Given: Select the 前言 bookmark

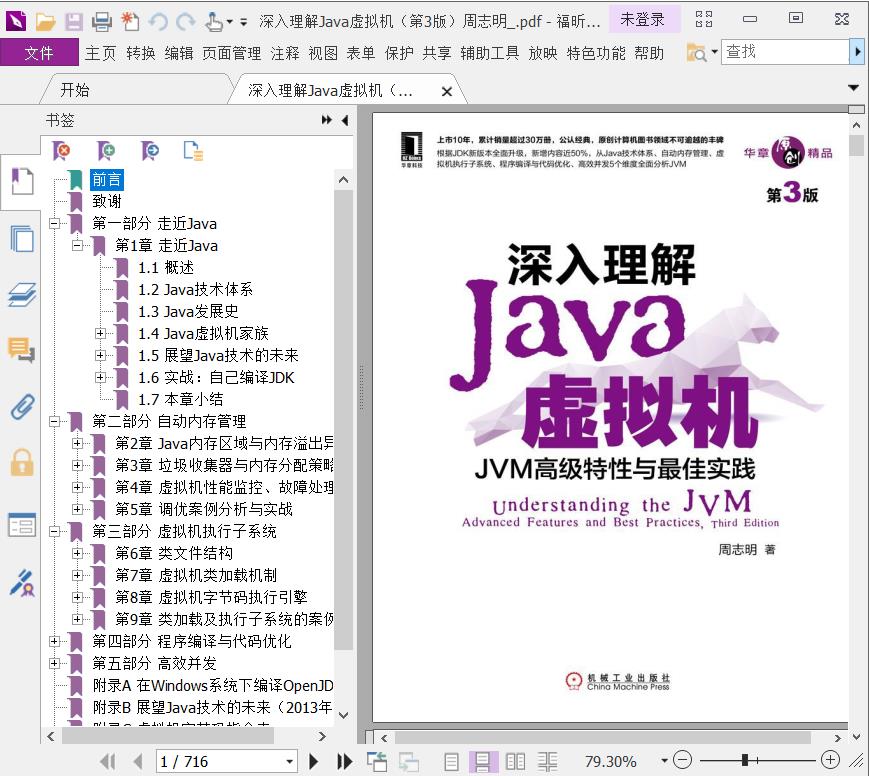Looking at the screenshot, I should tap(106, 180).
